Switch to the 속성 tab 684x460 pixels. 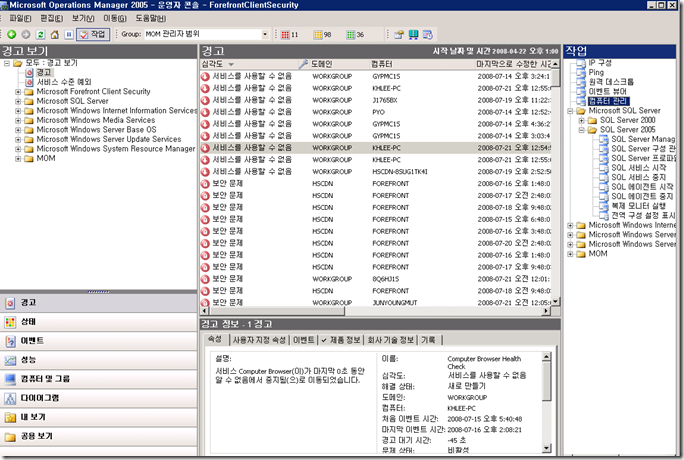pyautogui.click(x=215, y=339)
